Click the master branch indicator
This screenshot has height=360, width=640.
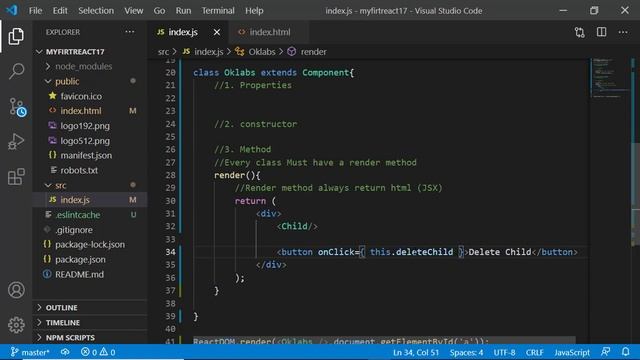[x=30, y=352]
